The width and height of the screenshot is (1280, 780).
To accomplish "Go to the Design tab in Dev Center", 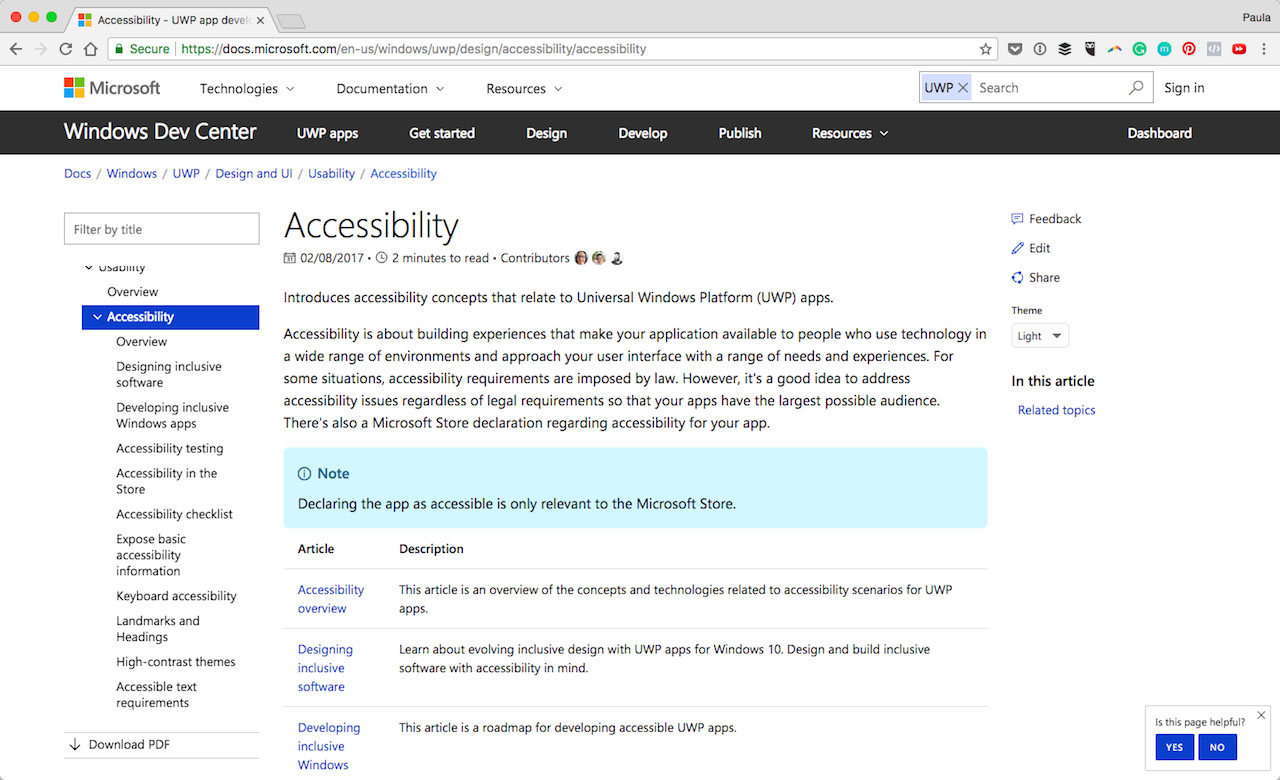I will [546, 133].
